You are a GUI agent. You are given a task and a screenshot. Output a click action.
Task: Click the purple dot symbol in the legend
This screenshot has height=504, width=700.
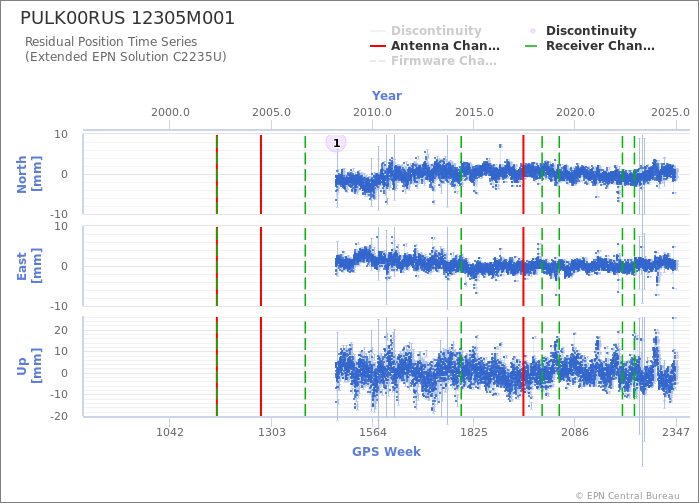pyautogui.click(x=533, y=31)
